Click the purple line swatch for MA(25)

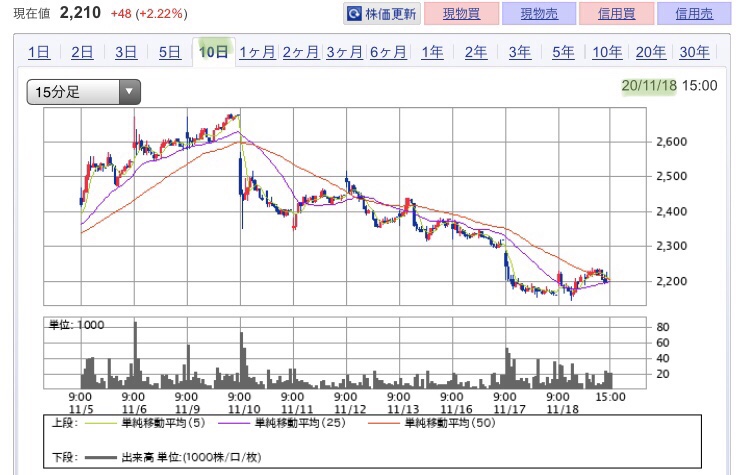[234, 424]
